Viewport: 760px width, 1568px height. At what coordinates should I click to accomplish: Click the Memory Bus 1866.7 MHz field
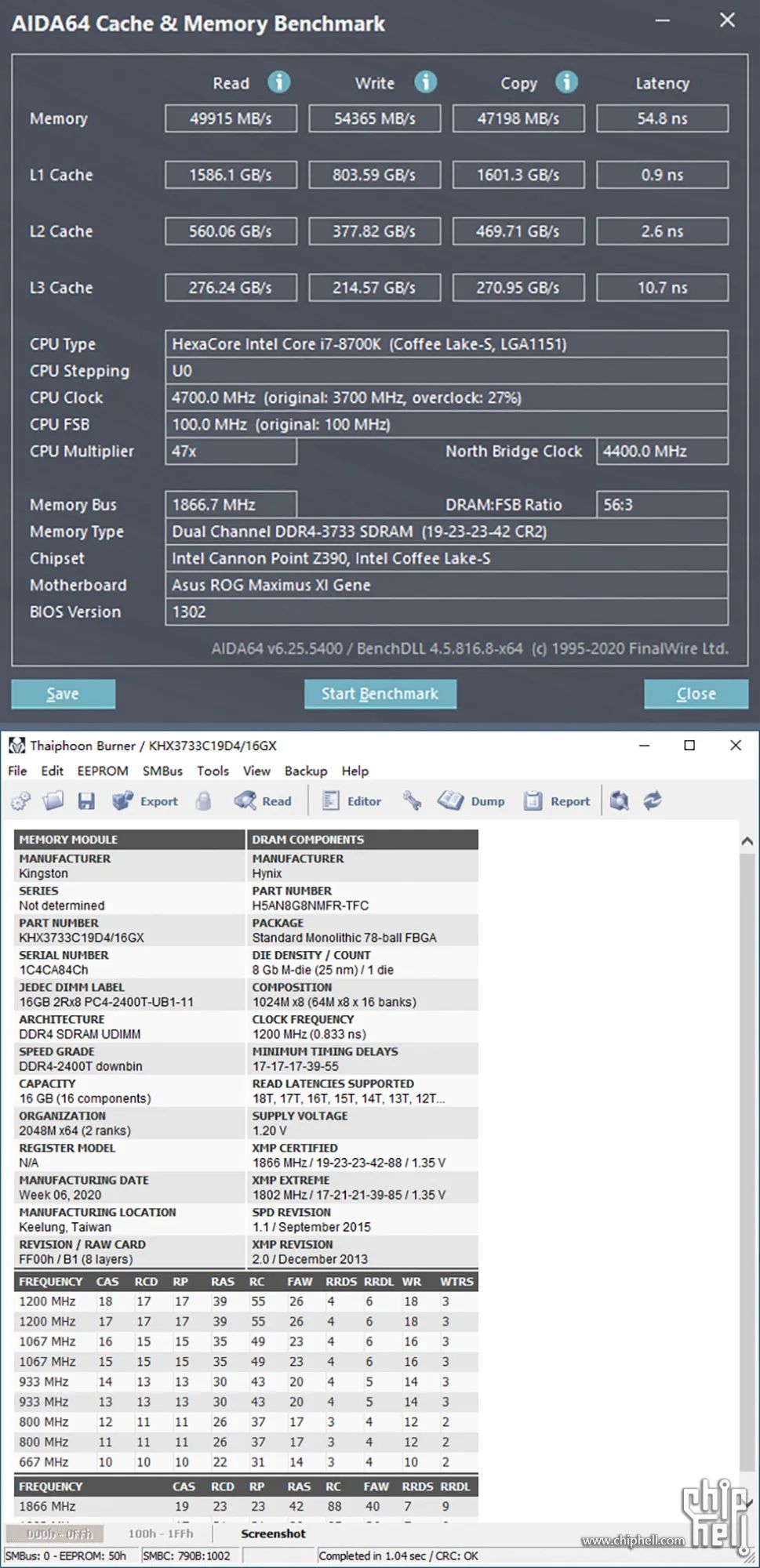[231, 504]
